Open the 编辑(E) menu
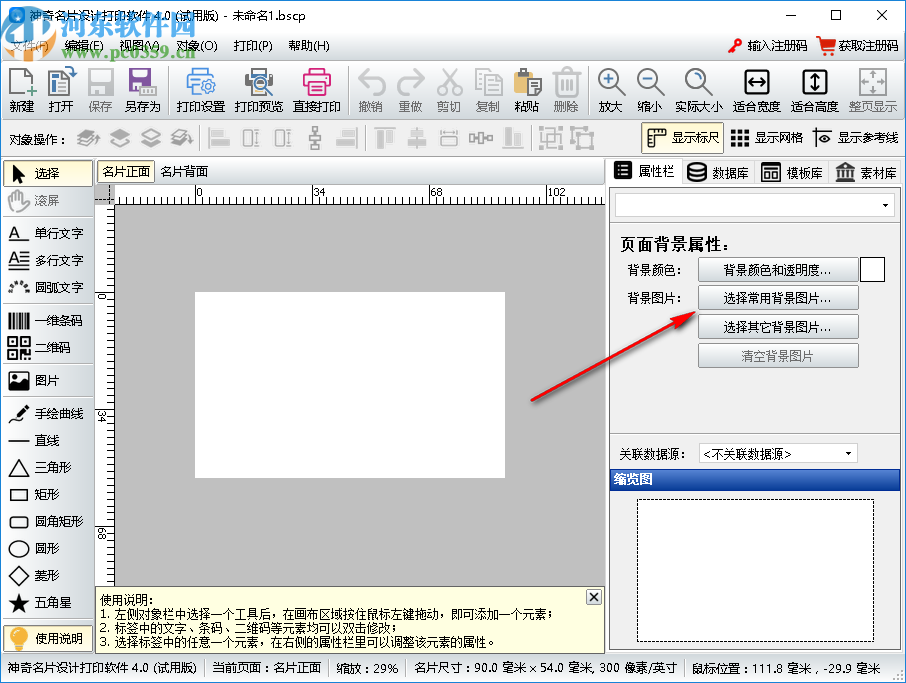This screenshot has height=683, width=906. 84,46
